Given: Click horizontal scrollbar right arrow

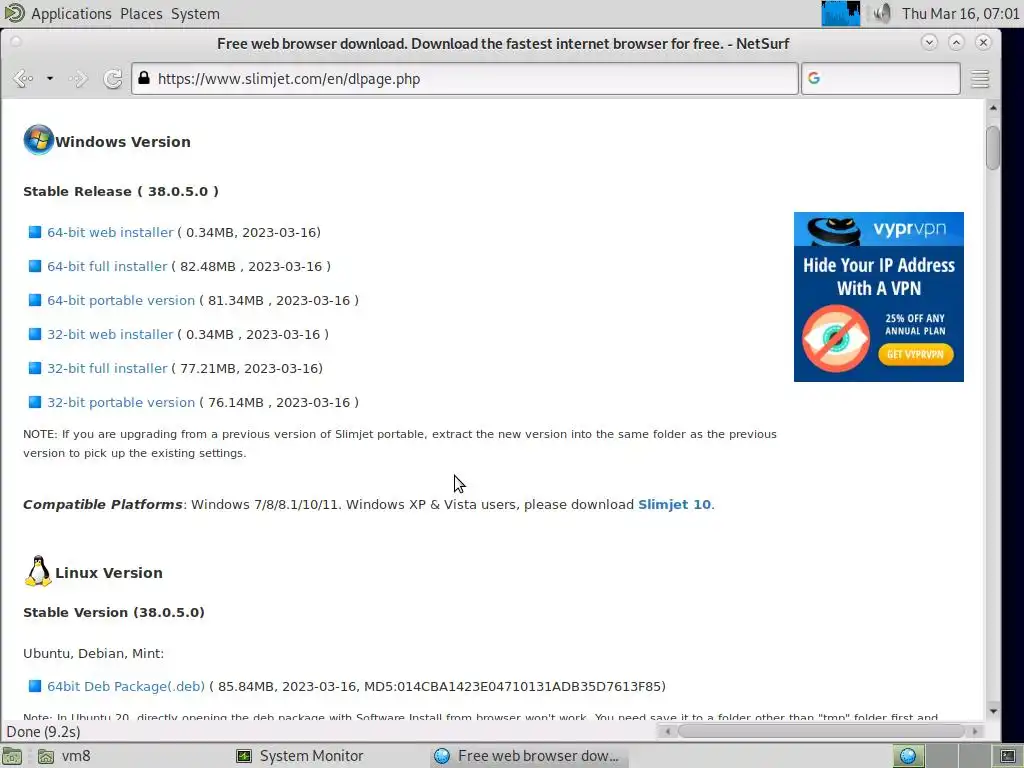Looking at the screenshot, I should coord(975,731).
